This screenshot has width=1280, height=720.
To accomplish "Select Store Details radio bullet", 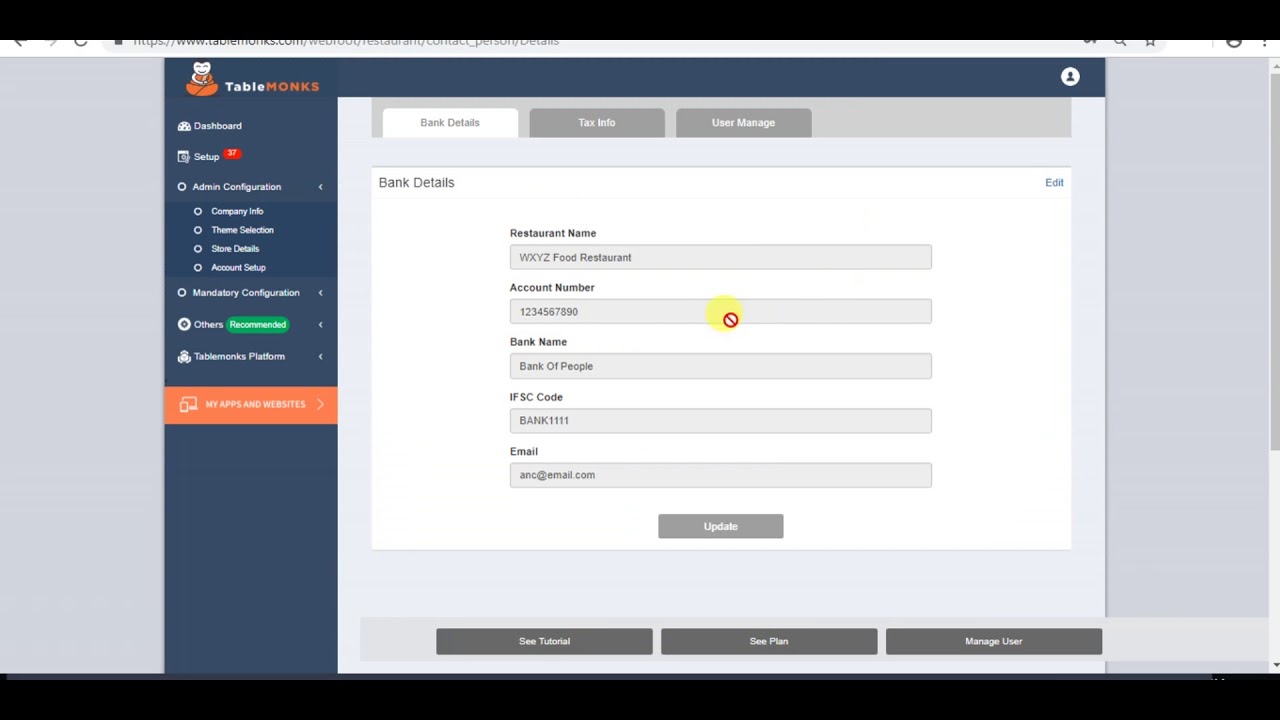I will pos(198,249).
